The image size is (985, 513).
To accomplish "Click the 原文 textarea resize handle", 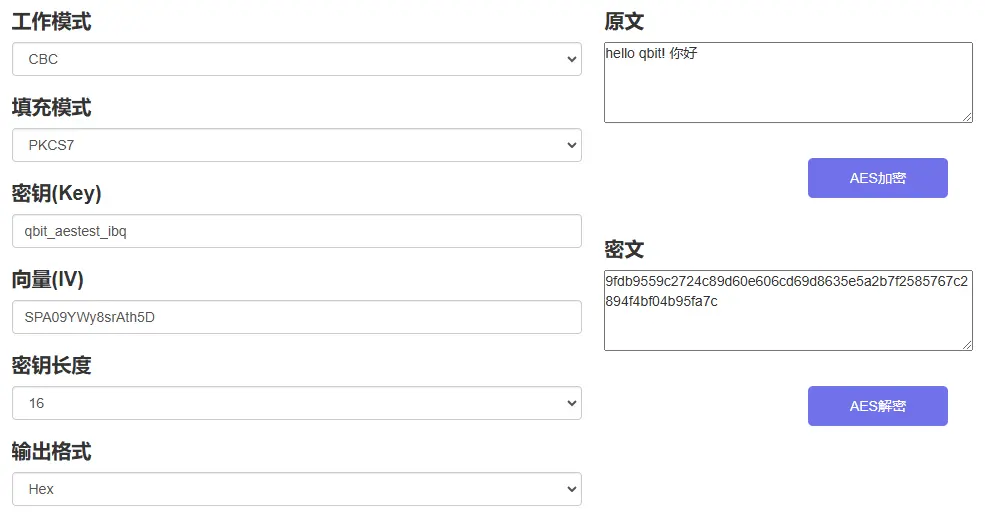I will click(967, 117).
